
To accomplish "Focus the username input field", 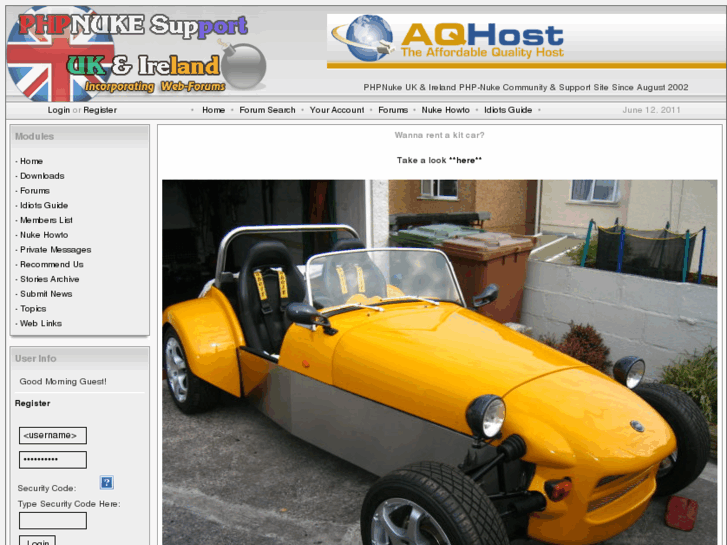I will [x=53, y=436].
